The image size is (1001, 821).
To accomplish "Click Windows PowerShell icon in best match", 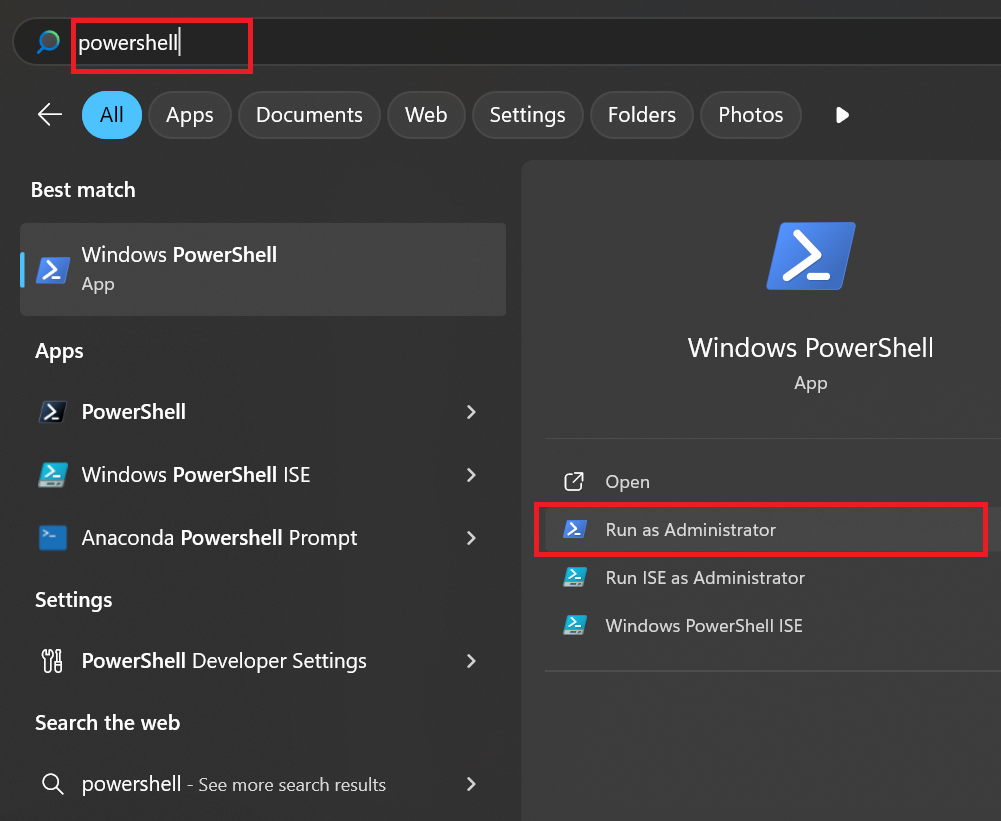I will pos(53,270).
